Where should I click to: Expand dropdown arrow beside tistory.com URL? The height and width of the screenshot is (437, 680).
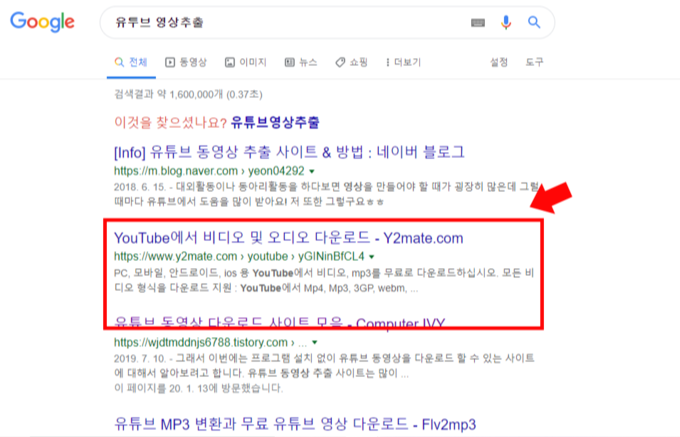coord(315,342)
